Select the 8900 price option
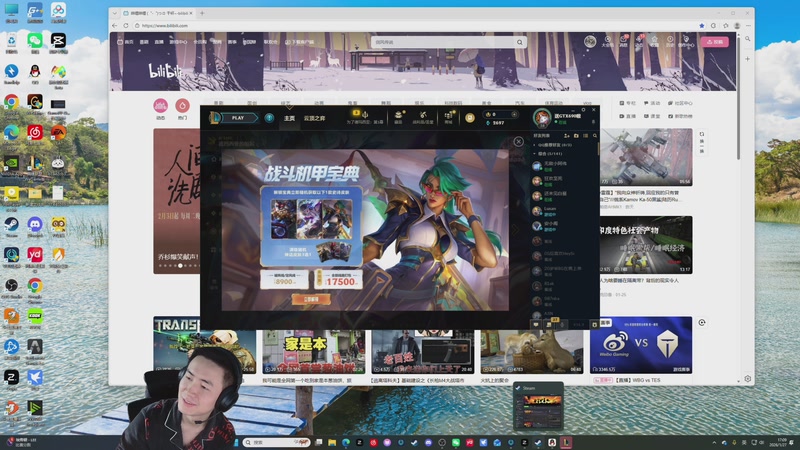The height and width of the screenshot is (450, 800). pos(284,279)
